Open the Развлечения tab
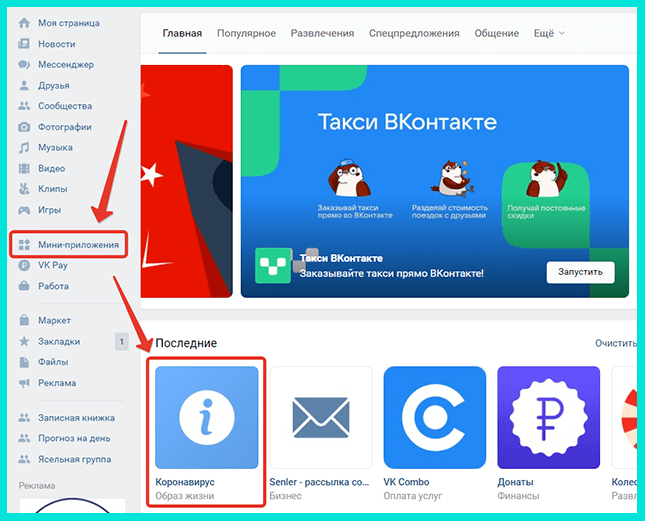The height and width of the screenshot is (521, 645). click(322, 33)
